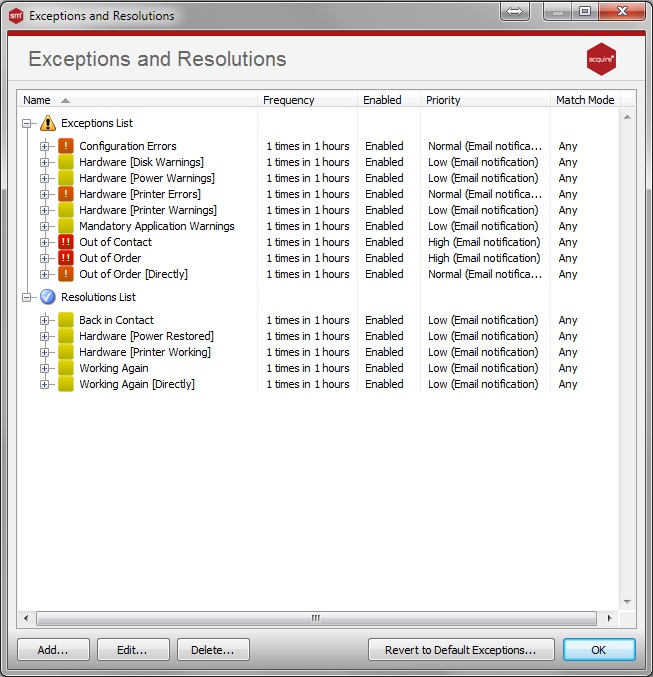Click the orange priority icon for Configuration Errors
This screenshot has height=677, width=653.
pos(66,146)
